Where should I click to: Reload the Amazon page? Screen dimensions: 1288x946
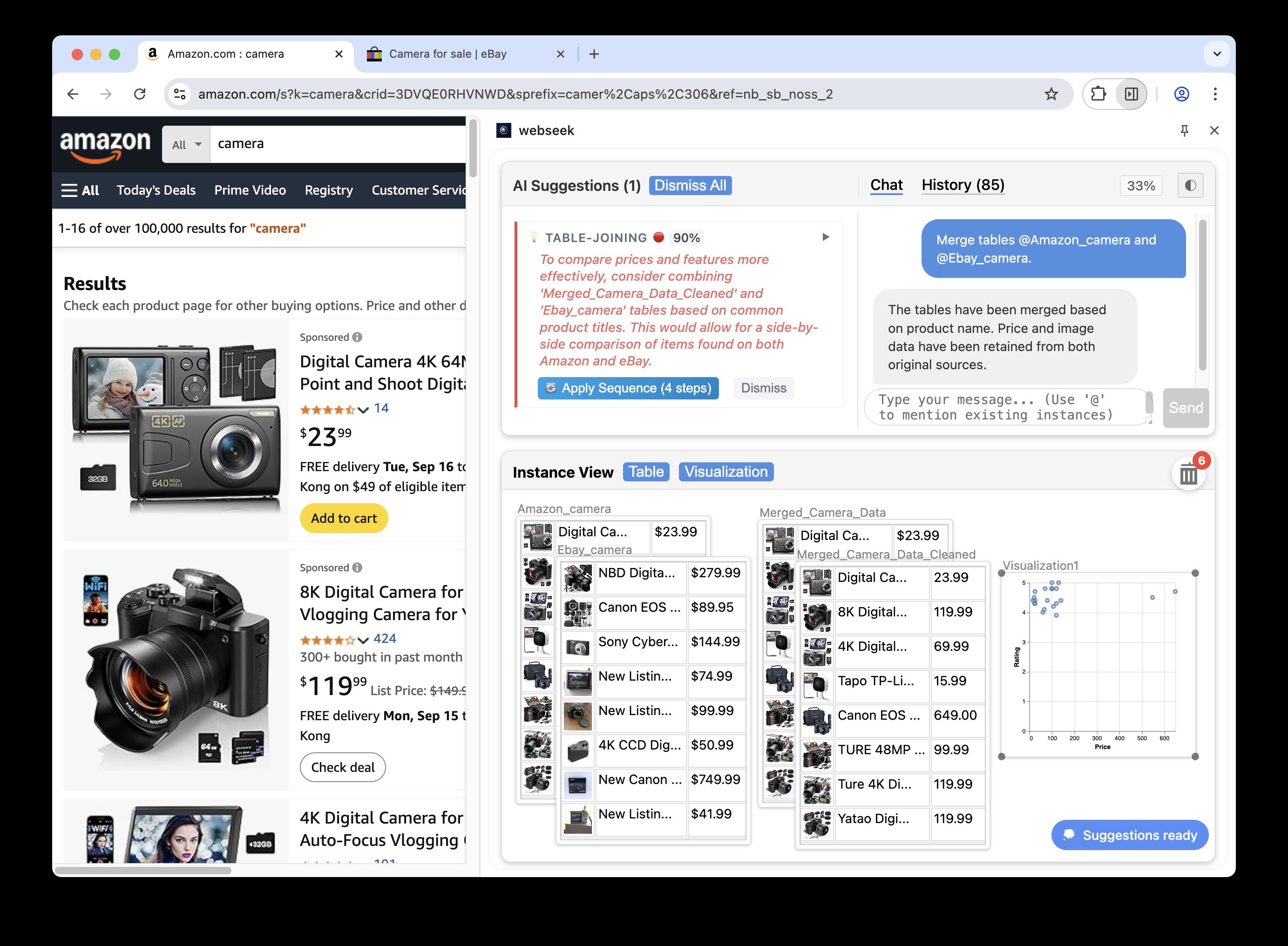140,94
